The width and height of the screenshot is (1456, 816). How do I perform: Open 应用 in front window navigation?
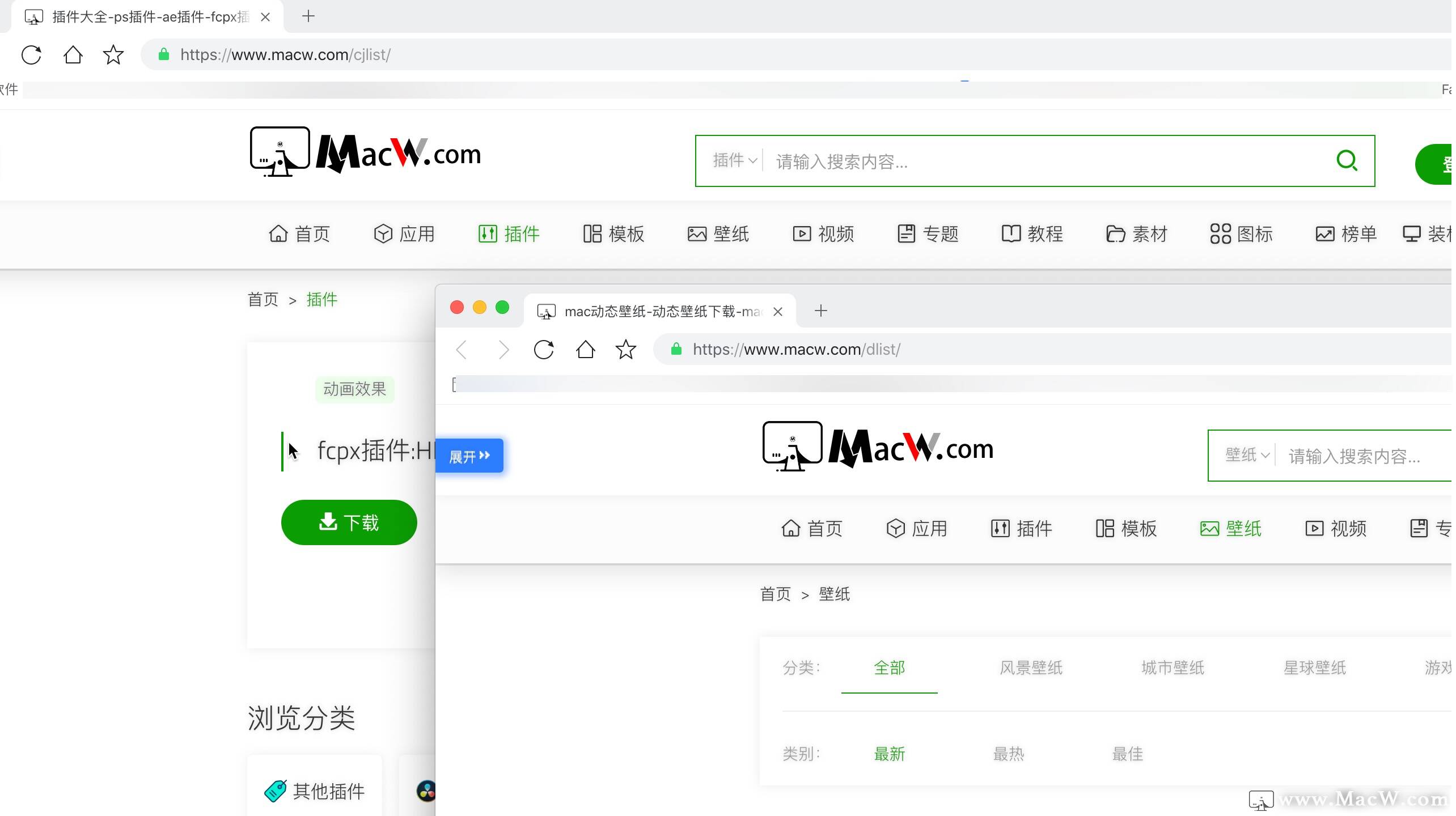pos(917,528)
